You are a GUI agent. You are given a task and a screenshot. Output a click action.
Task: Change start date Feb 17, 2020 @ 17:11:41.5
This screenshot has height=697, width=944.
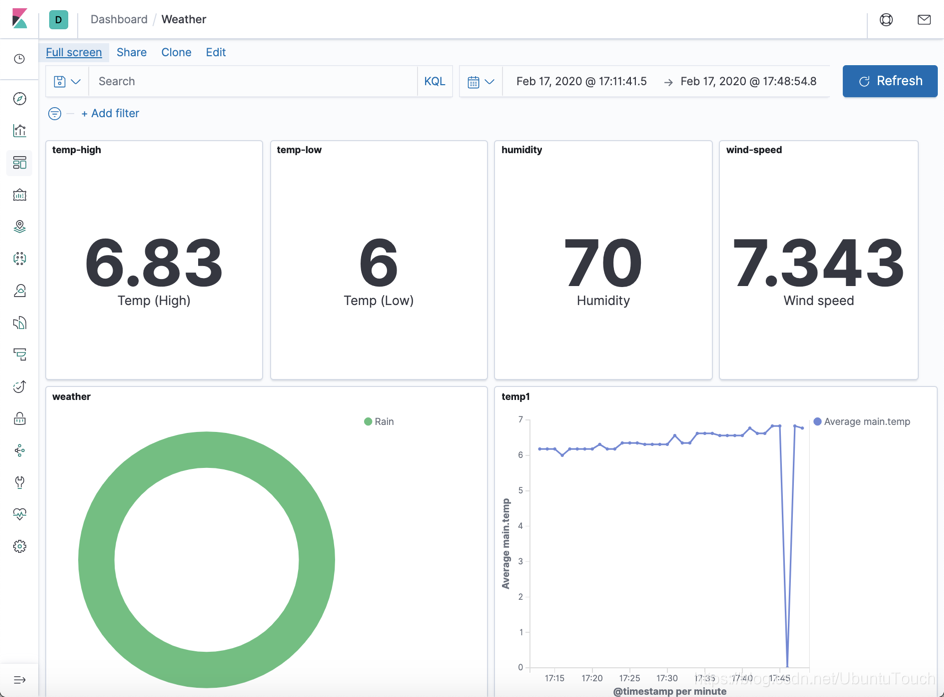coord(582,81)
